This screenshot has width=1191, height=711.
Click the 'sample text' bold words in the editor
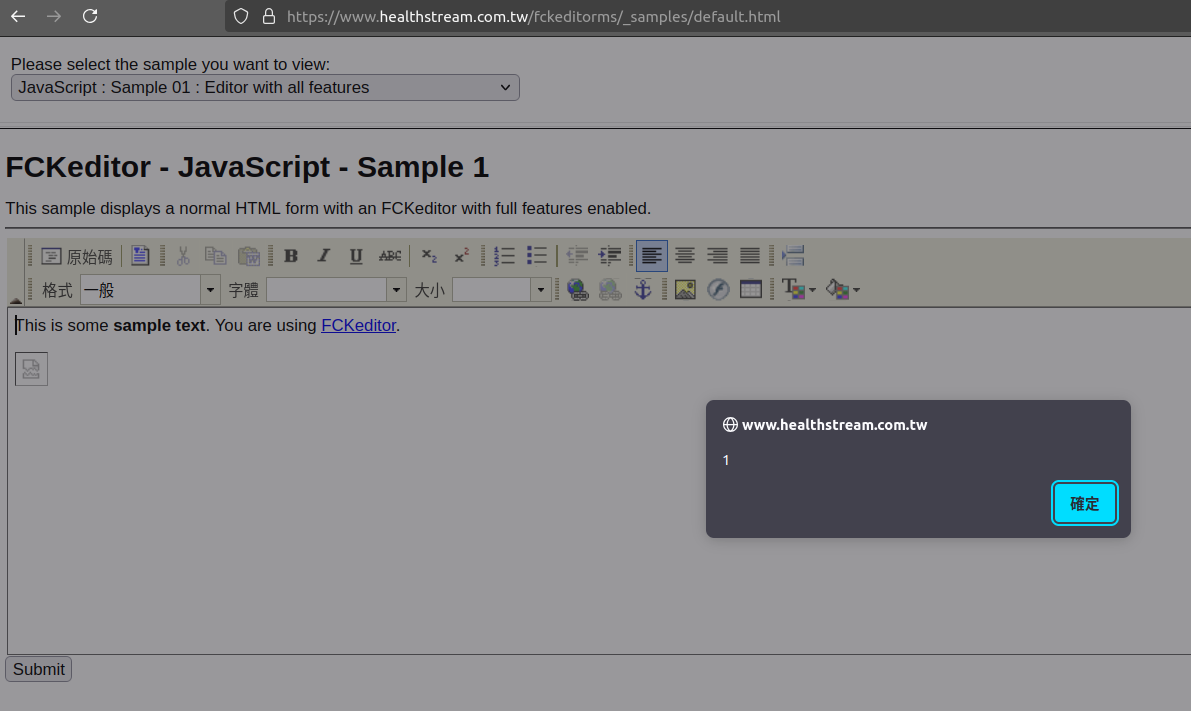[159, 325]
